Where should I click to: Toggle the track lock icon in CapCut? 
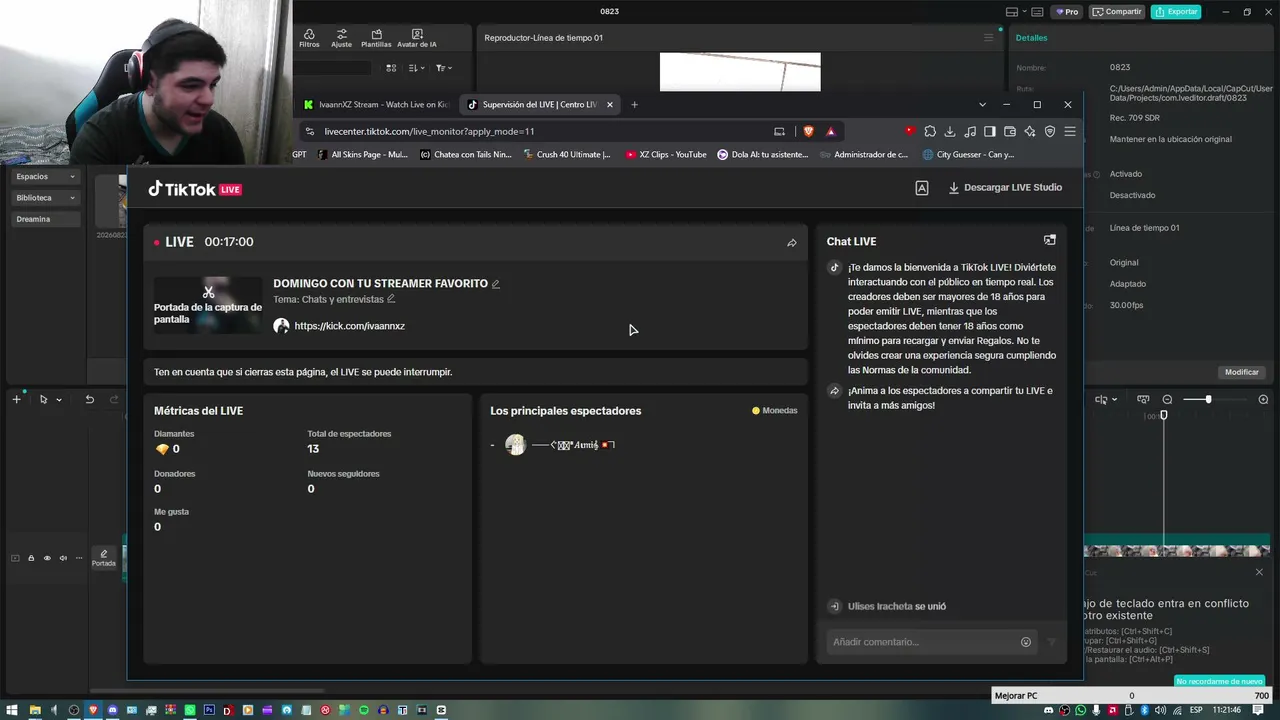[x=31, y=558]
